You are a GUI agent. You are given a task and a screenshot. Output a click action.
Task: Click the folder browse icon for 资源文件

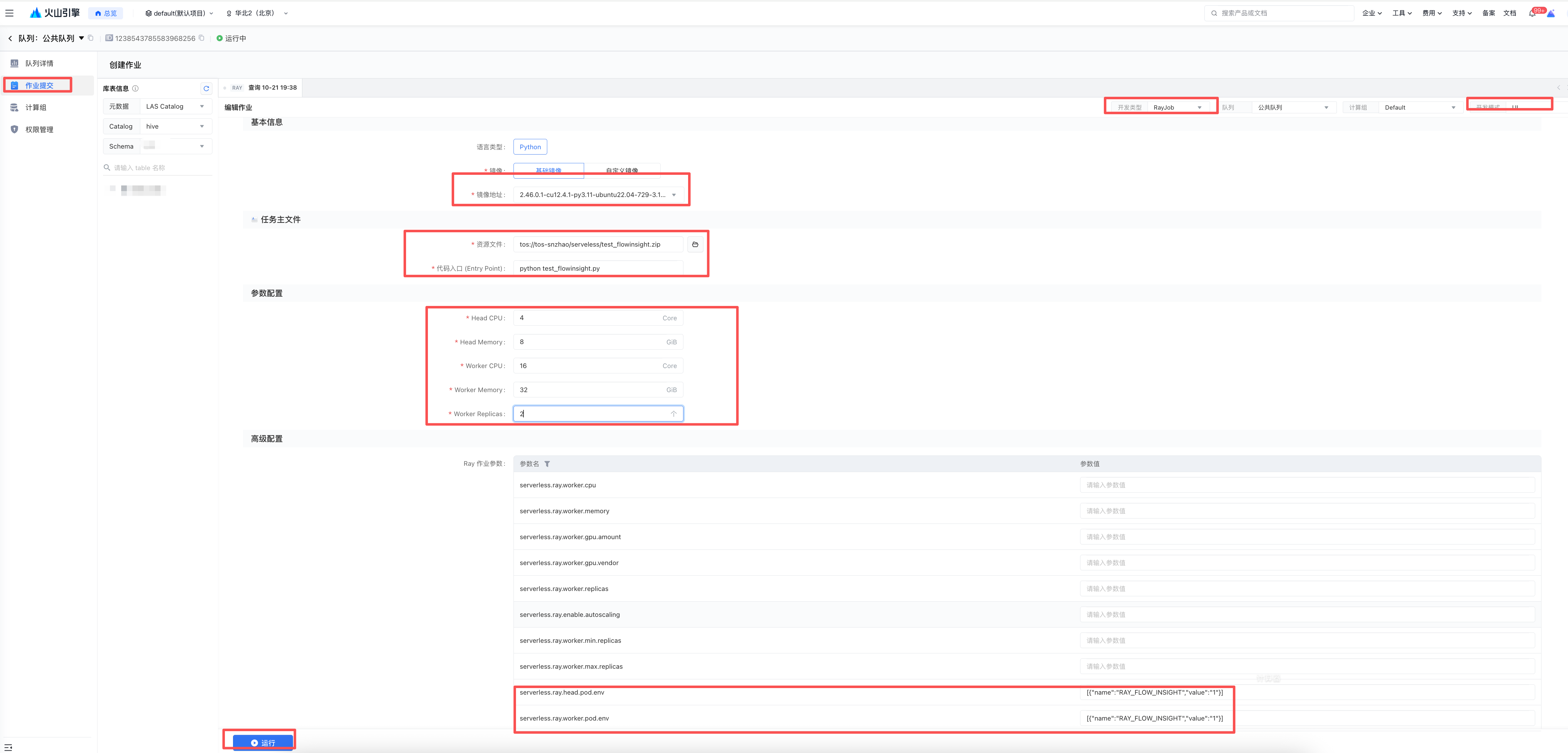click(695, 244)
